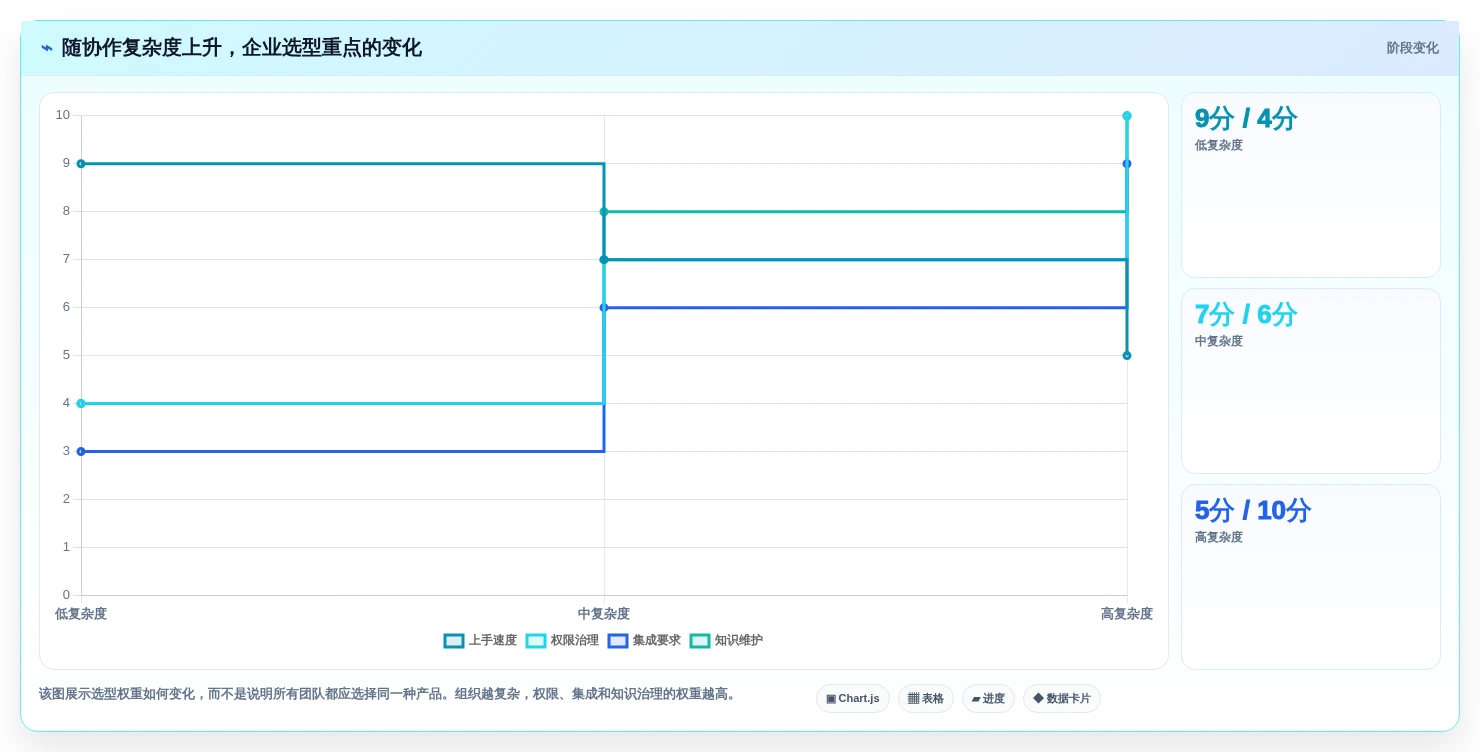Toggle the 集成要求 legend item
Viewport: 1480px width, 752px height.
(644, 641)
